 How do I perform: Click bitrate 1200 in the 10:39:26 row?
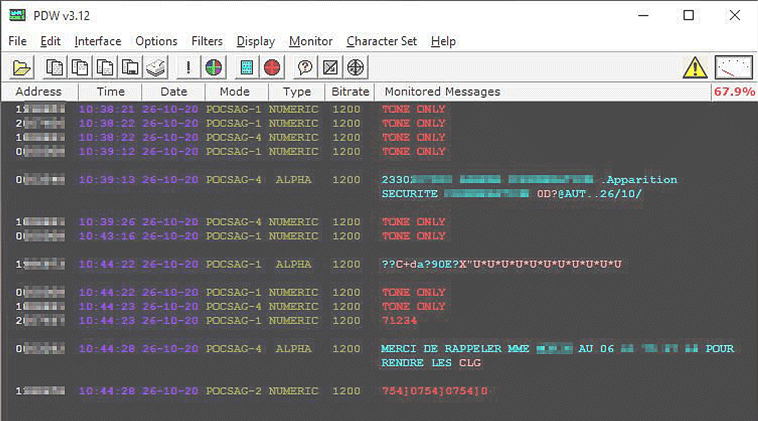346,222
